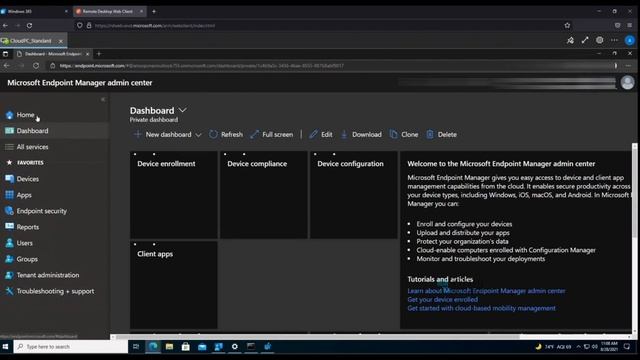Open Get started with cloud-based mobility link
Screen dimensions: 640x360
481,308
